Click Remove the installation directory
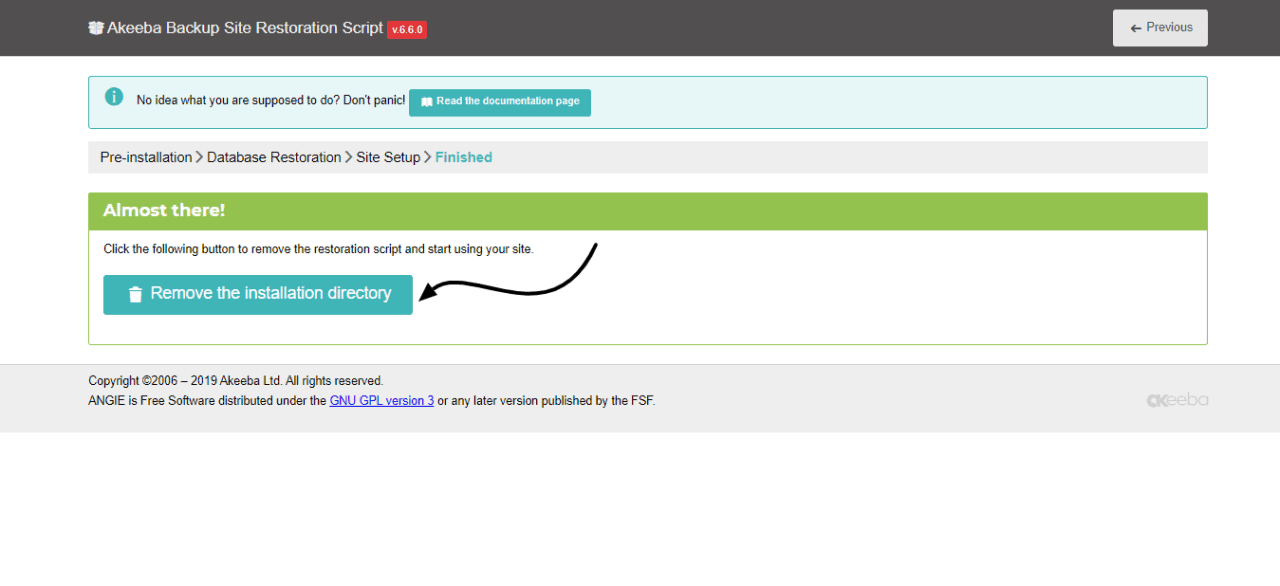The height and width of the screenshot is (586, 1280). coord(258,295)
